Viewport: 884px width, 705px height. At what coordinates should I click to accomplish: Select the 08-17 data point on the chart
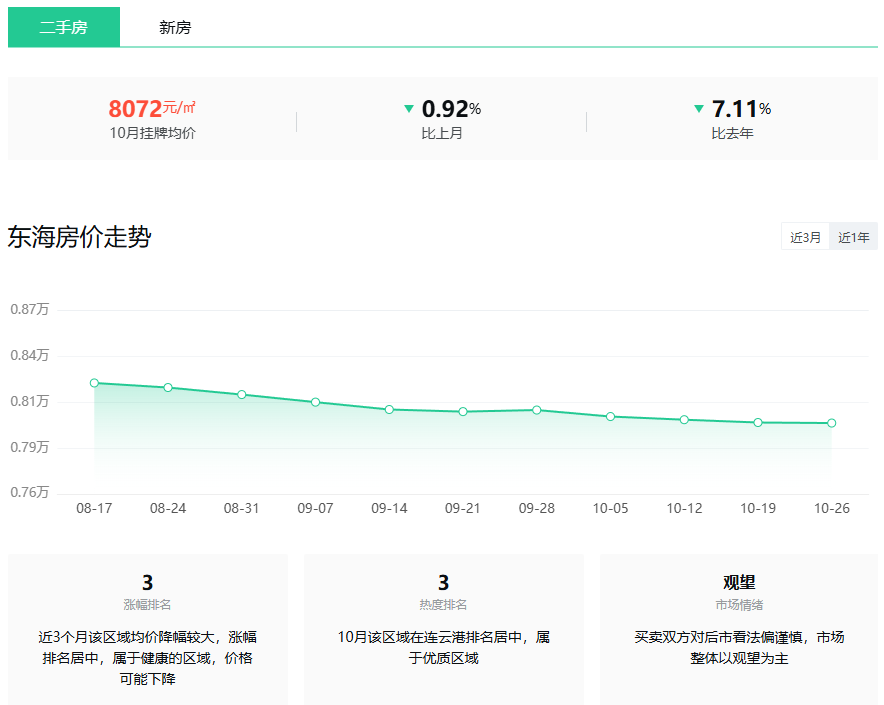click(94, 382)
